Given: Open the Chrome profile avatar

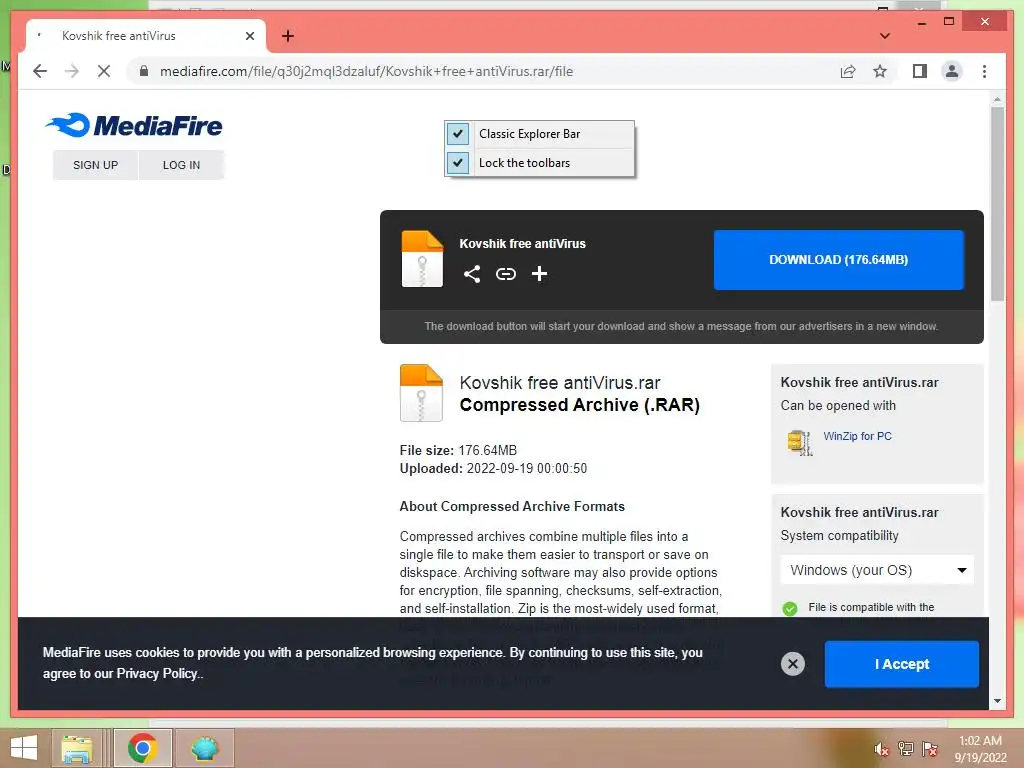Looking at the screenshot, I should [x=952, y=71].
